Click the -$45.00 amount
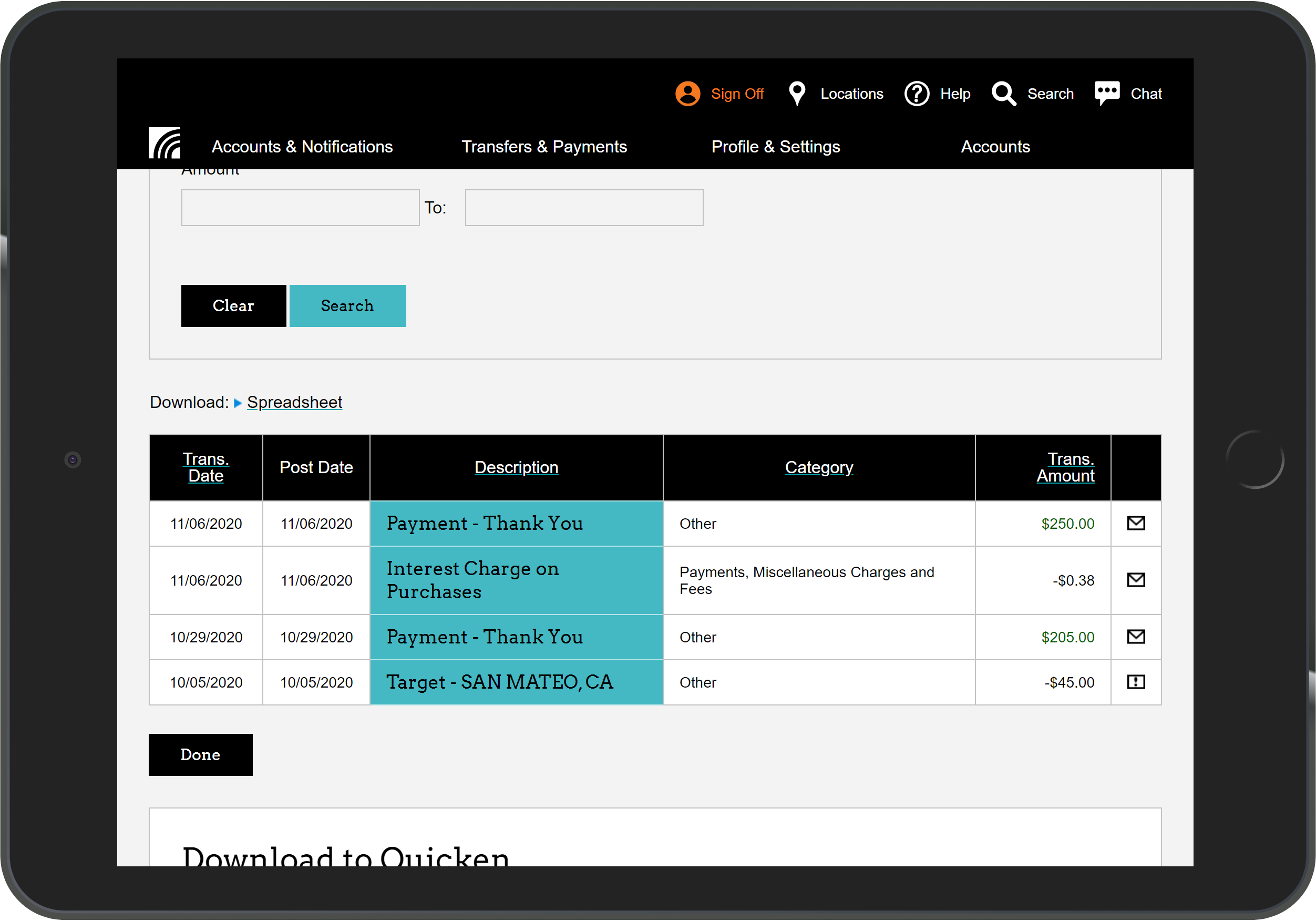 click(1069, 682)
